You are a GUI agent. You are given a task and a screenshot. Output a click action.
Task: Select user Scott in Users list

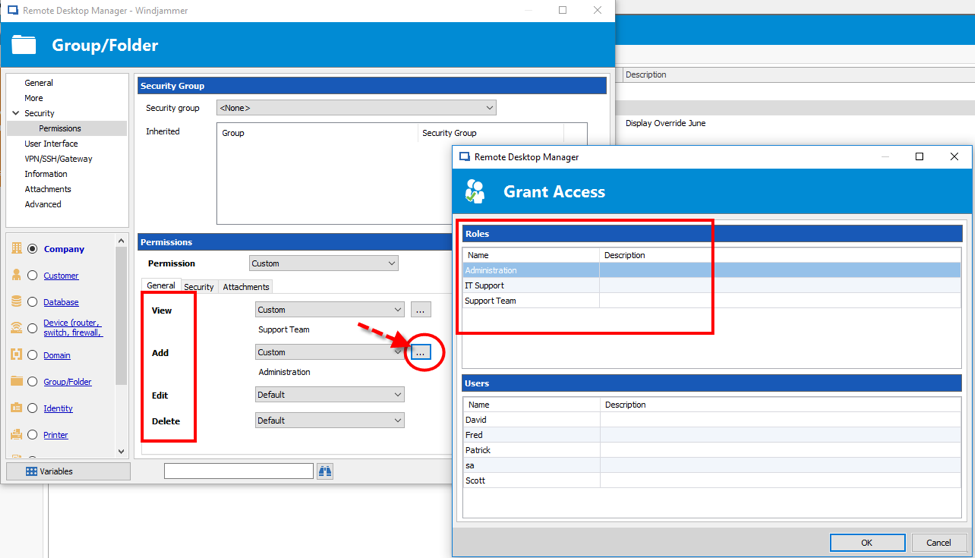click(711, 480)
